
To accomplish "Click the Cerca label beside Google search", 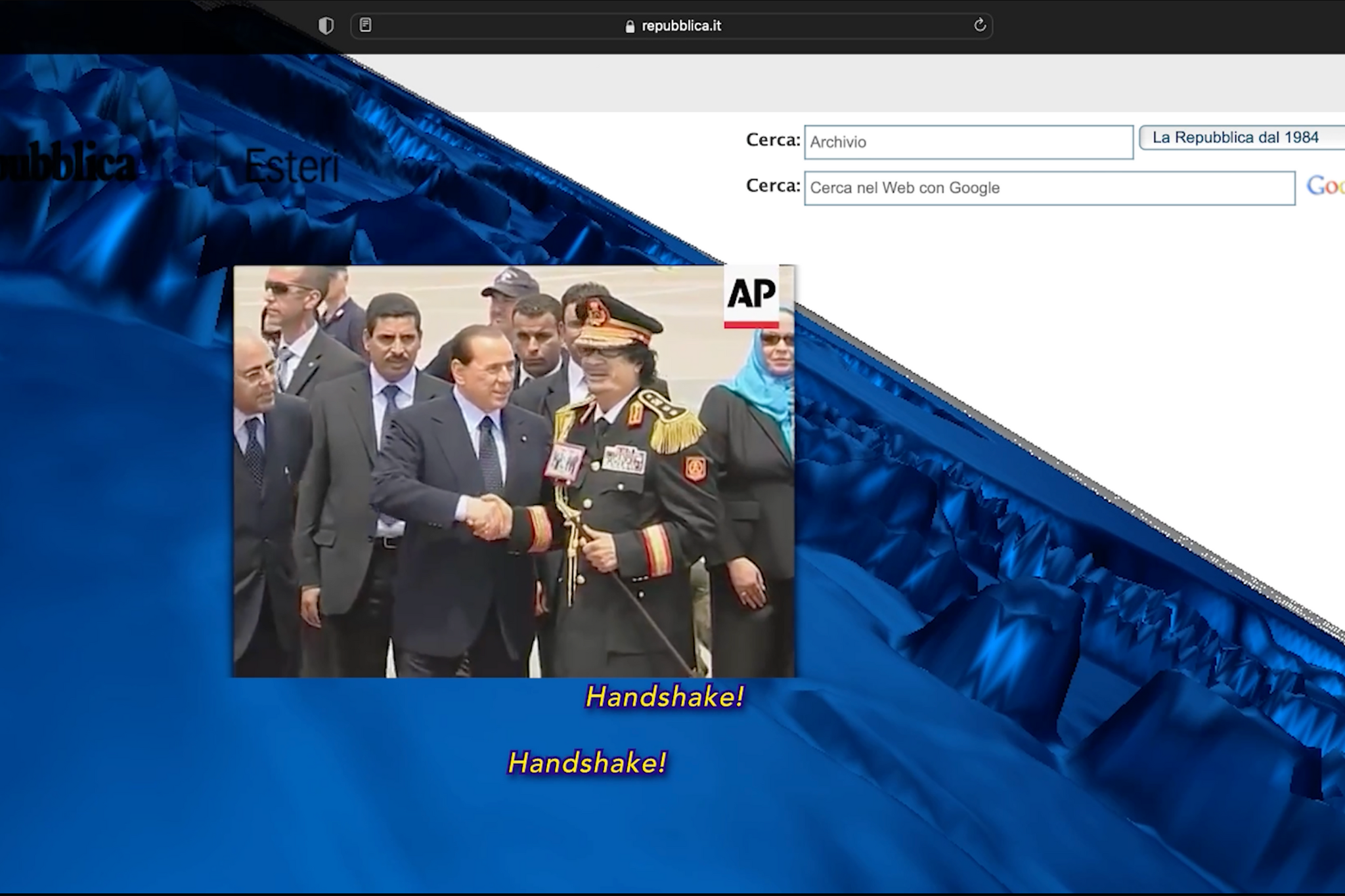I will [x=773, y=186].
